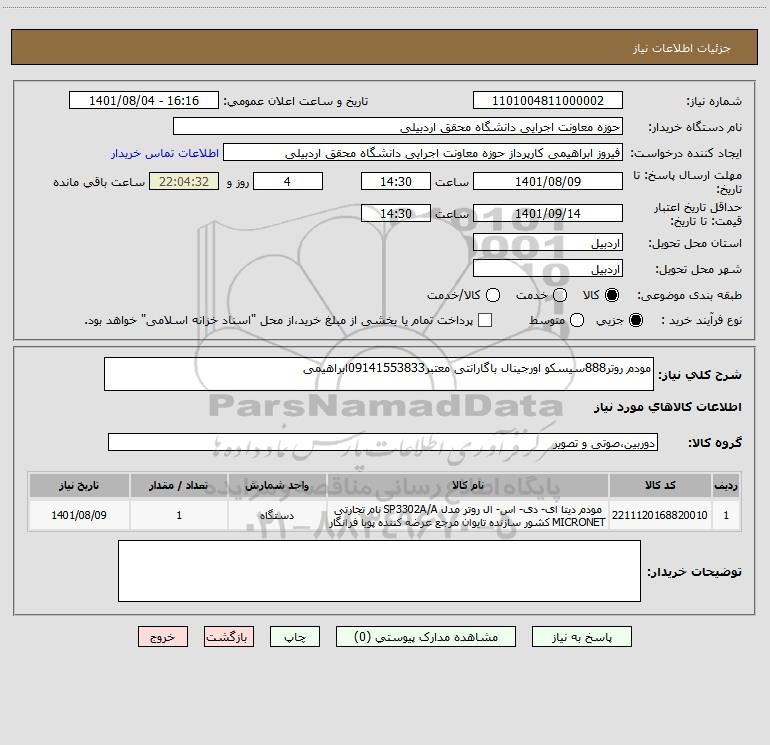Click the استان محل تحویل field
The width and height of the screenshot is (770, 745).
tap(548, 243)
